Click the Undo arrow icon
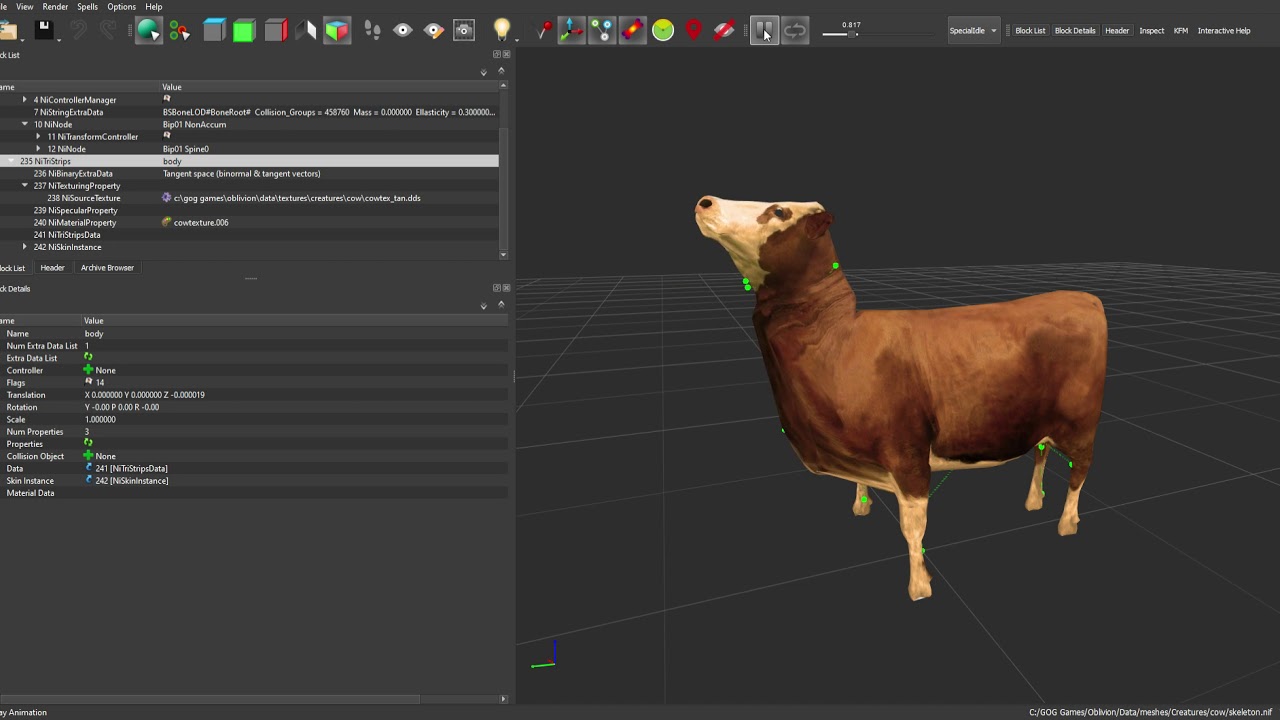 pos(78,31)
